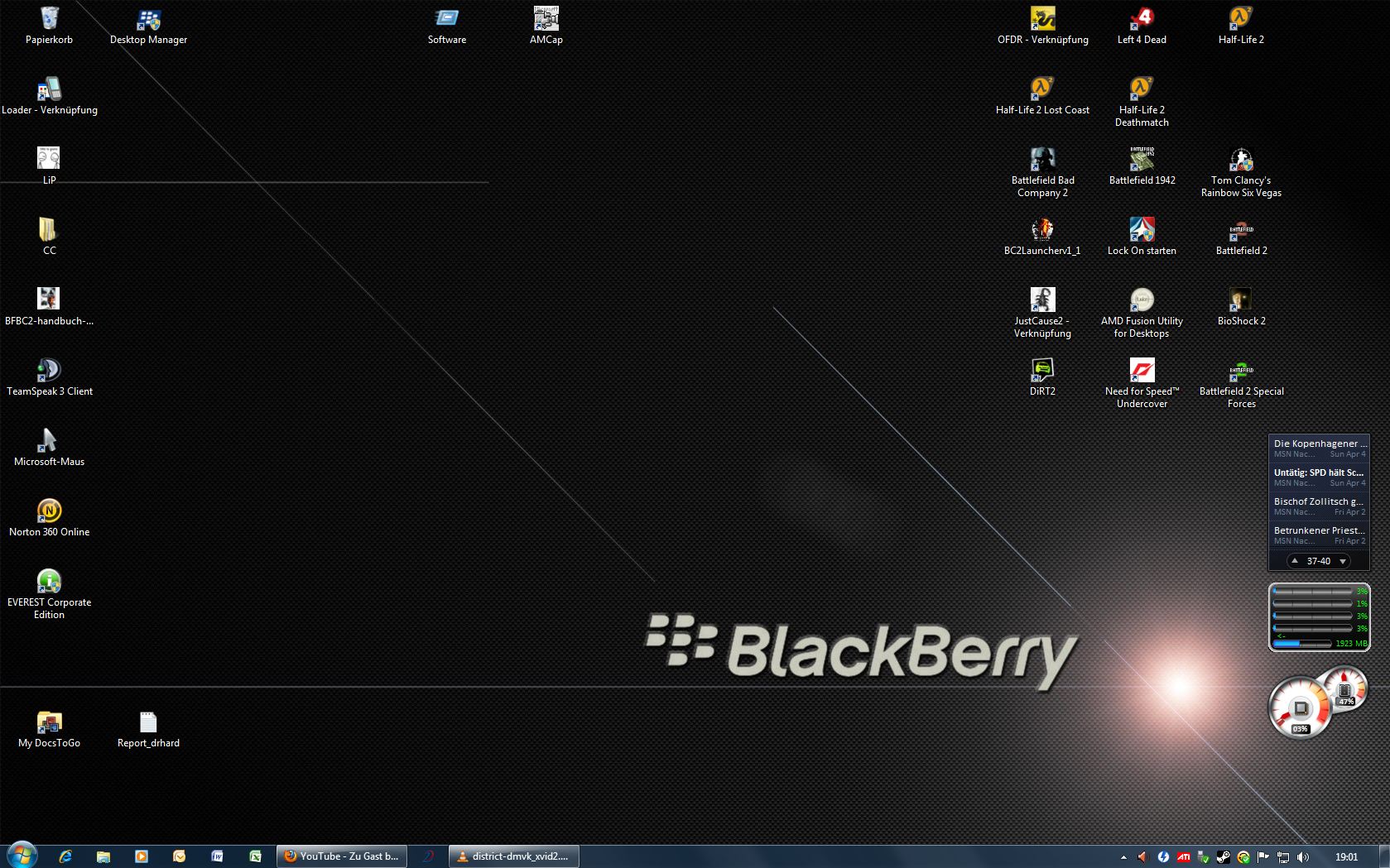Open Windows Media Player taskbar icon
This screenshot has width=1390, height=868.
[x=142, y=856]
